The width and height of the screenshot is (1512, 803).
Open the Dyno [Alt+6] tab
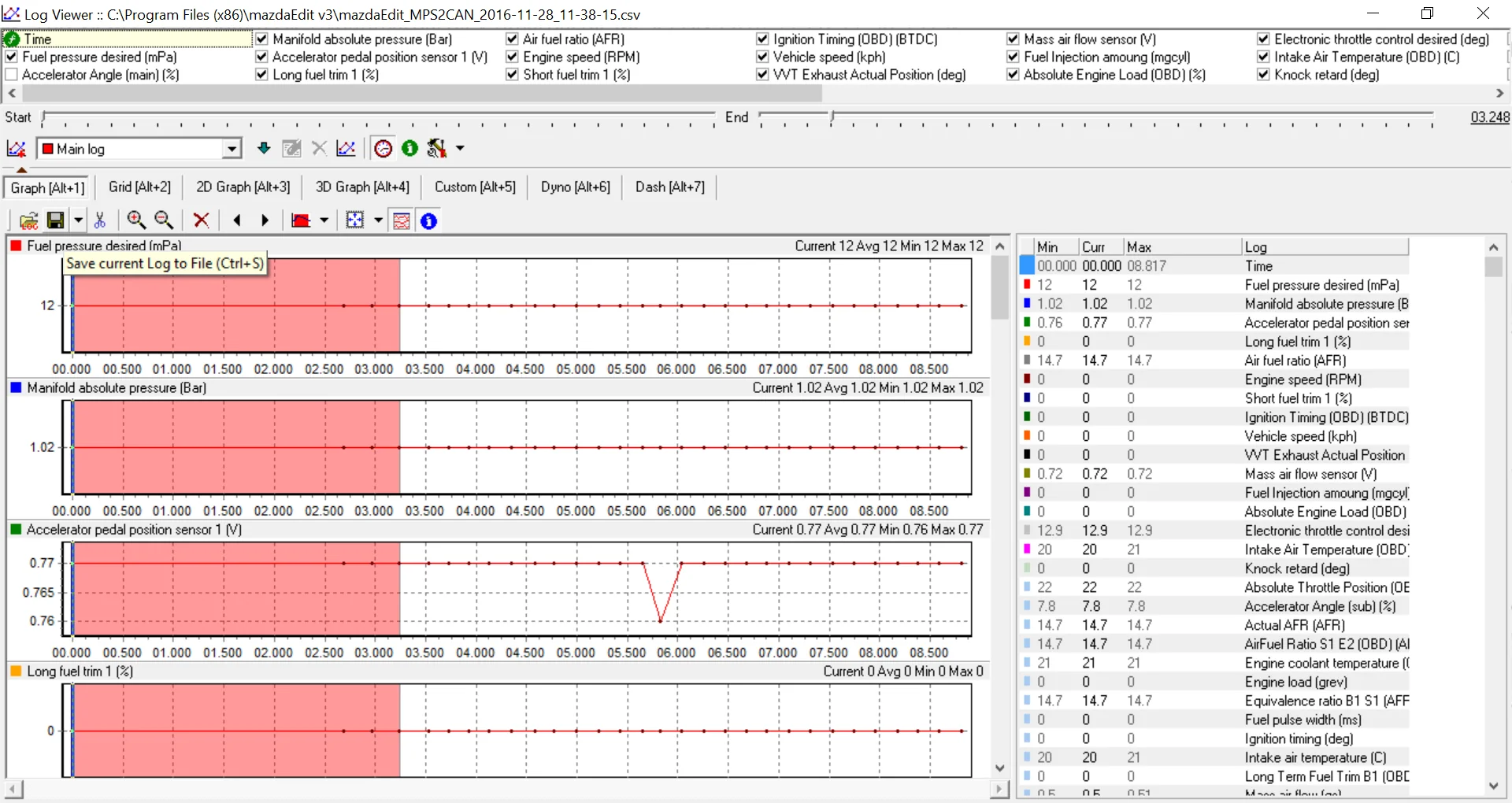pos(576,187)
